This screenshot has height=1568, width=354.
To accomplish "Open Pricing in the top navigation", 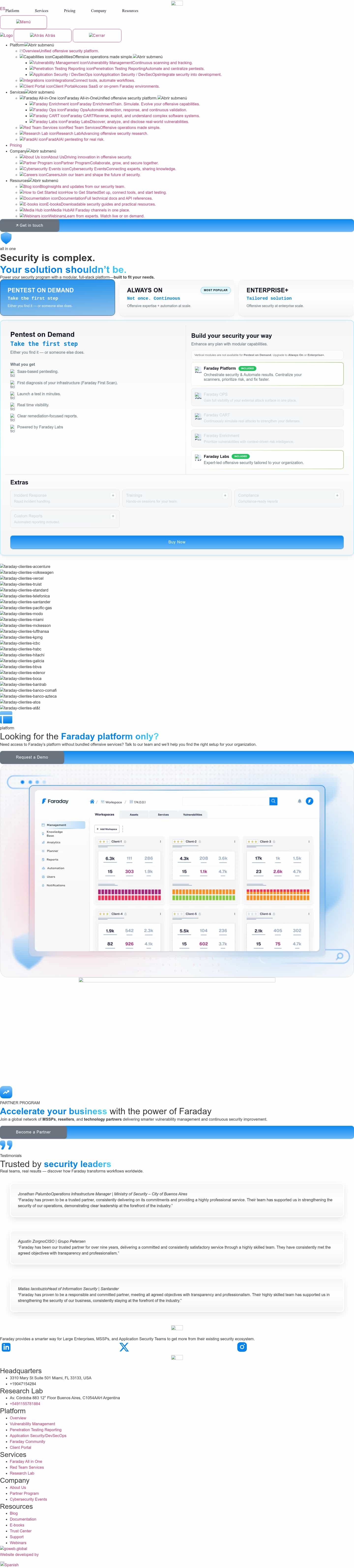I will pyautogui.click(x=70, y=11).
